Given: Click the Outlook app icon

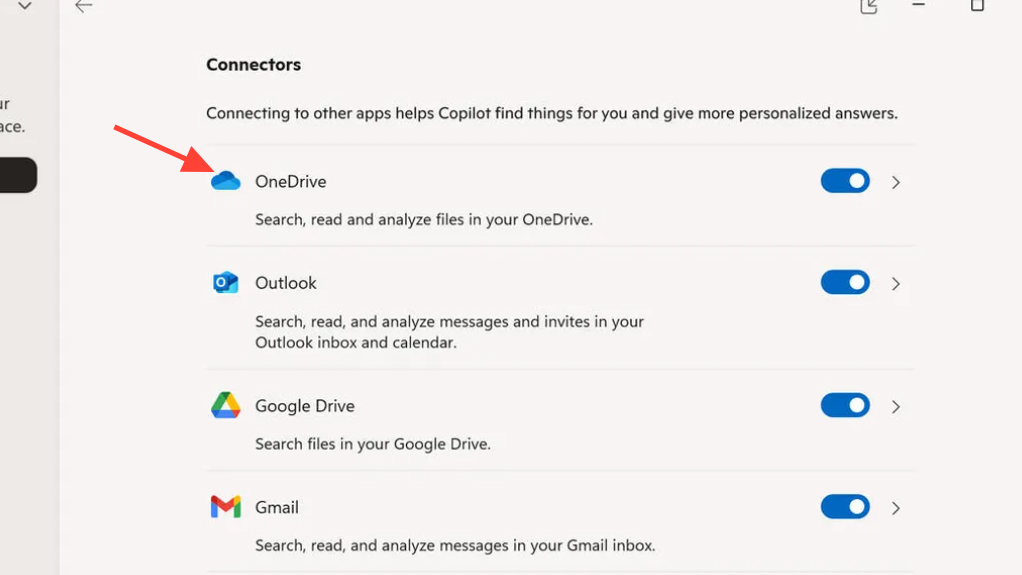Looking at the screenshot, I should coord(226,283).
